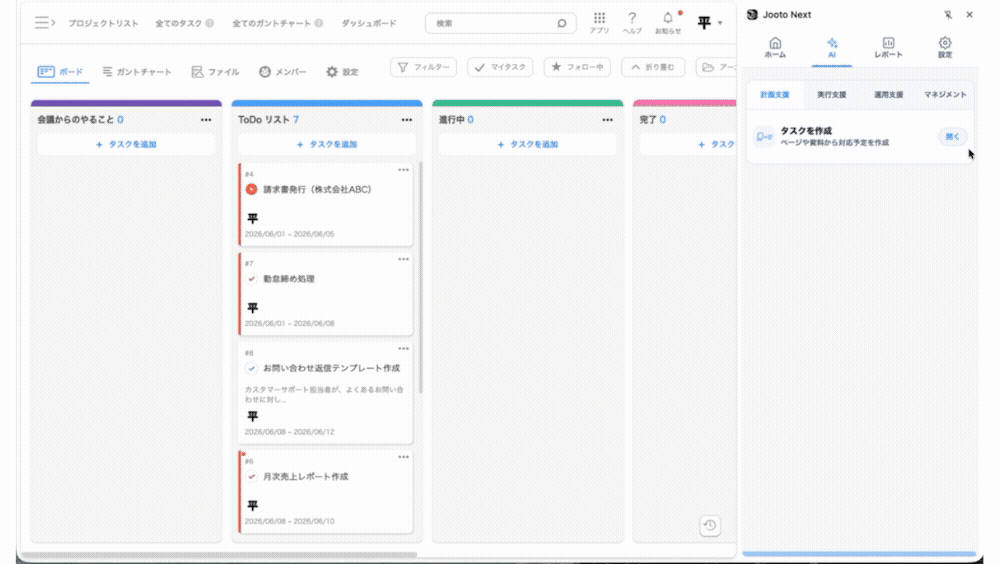Open the ダッシュボード page
This screenshot has width=1000, height=564.
(x=369, y=23)
